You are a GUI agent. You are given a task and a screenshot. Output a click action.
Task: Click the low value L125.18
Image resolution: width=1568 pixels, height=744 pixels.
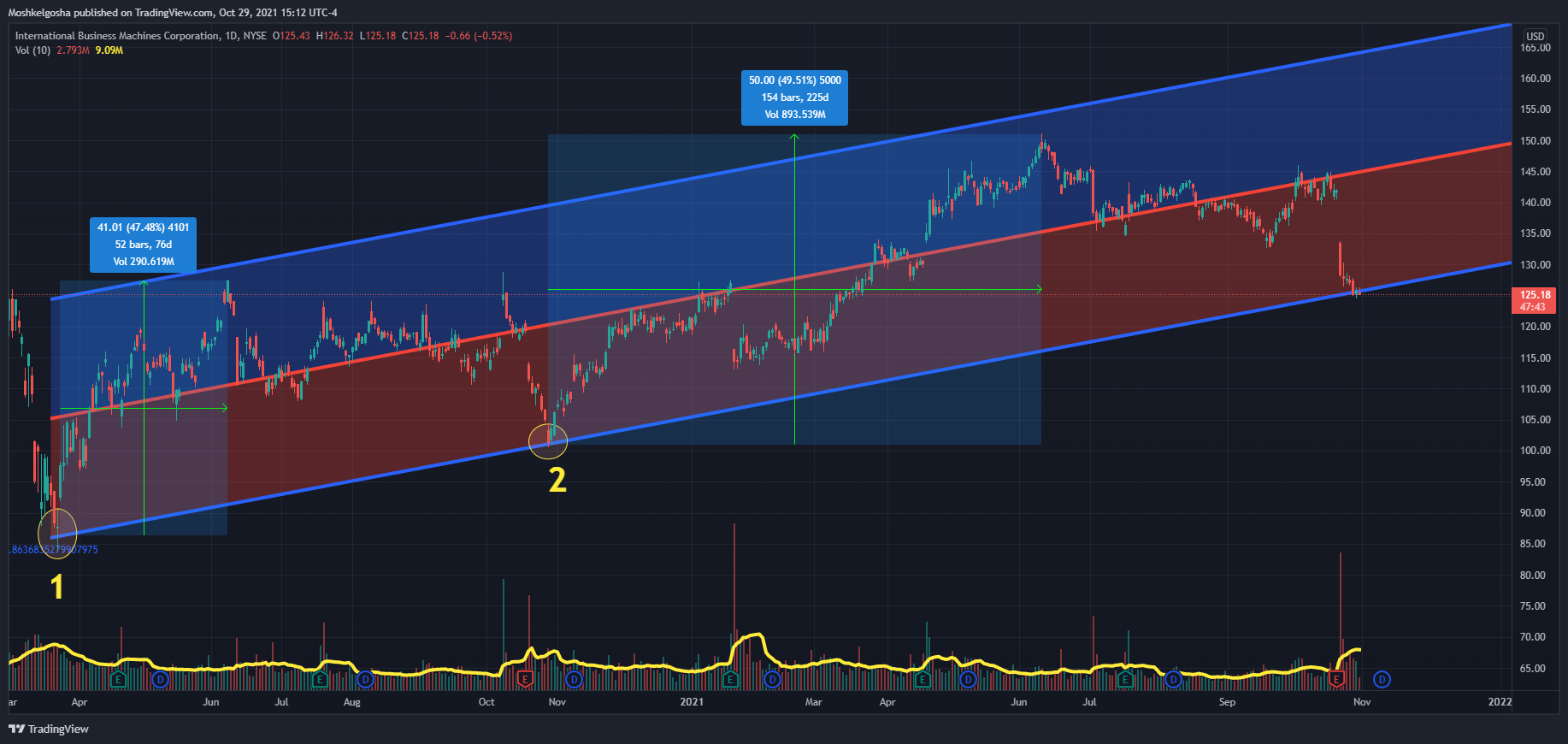(377, 36)
